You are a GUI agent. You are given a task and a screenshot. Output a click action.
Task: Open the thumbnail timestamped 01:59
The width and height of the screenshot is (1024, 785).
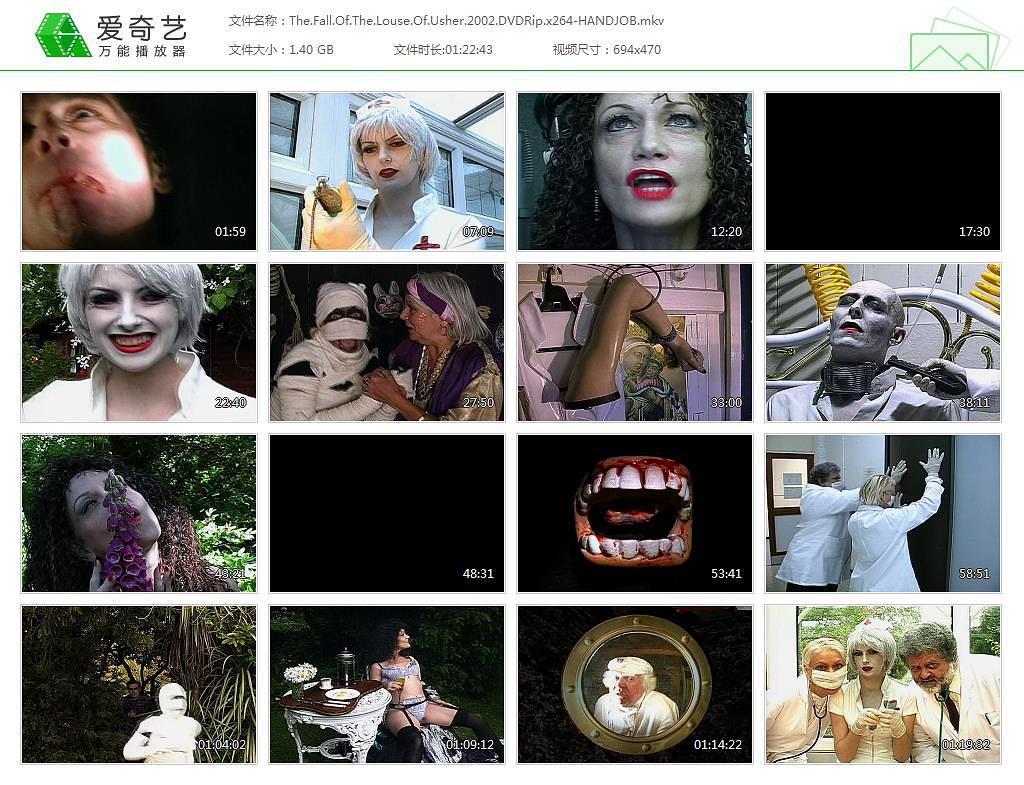tap(139, 171)
